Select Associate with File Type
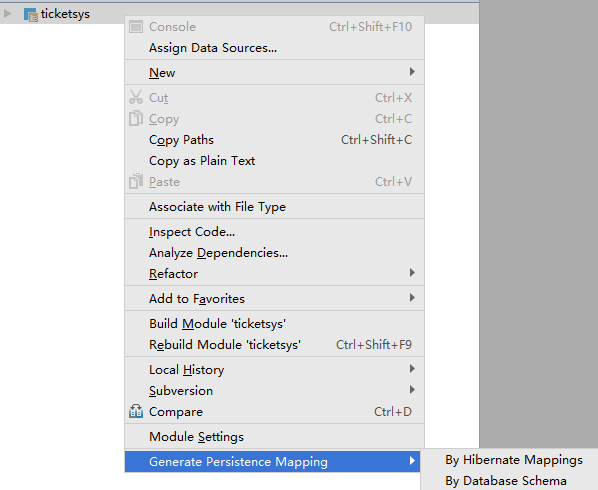Viewport: 598px width, 490px height. pos(274,207)
